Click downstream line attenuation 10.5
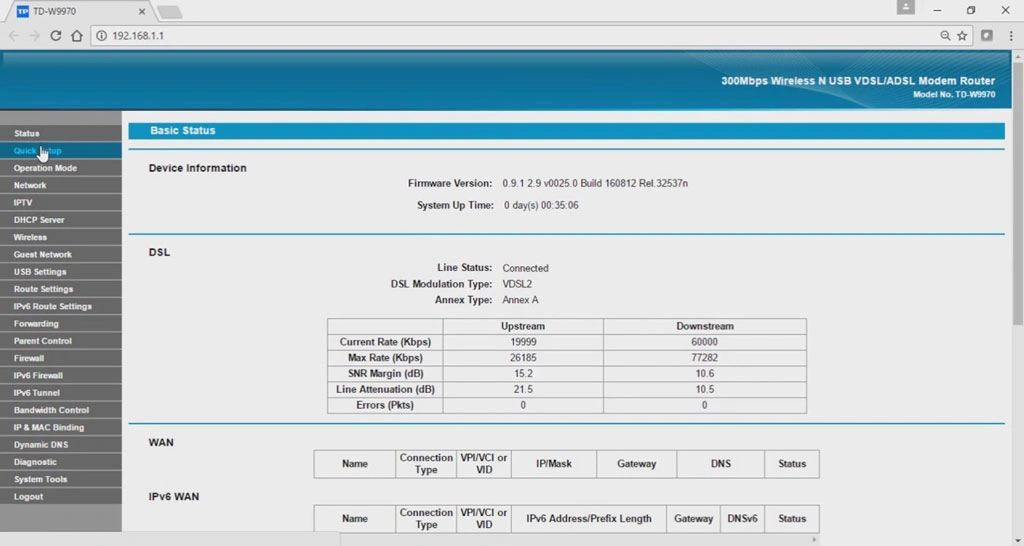The image size is (1024, 546). point(705,389)
